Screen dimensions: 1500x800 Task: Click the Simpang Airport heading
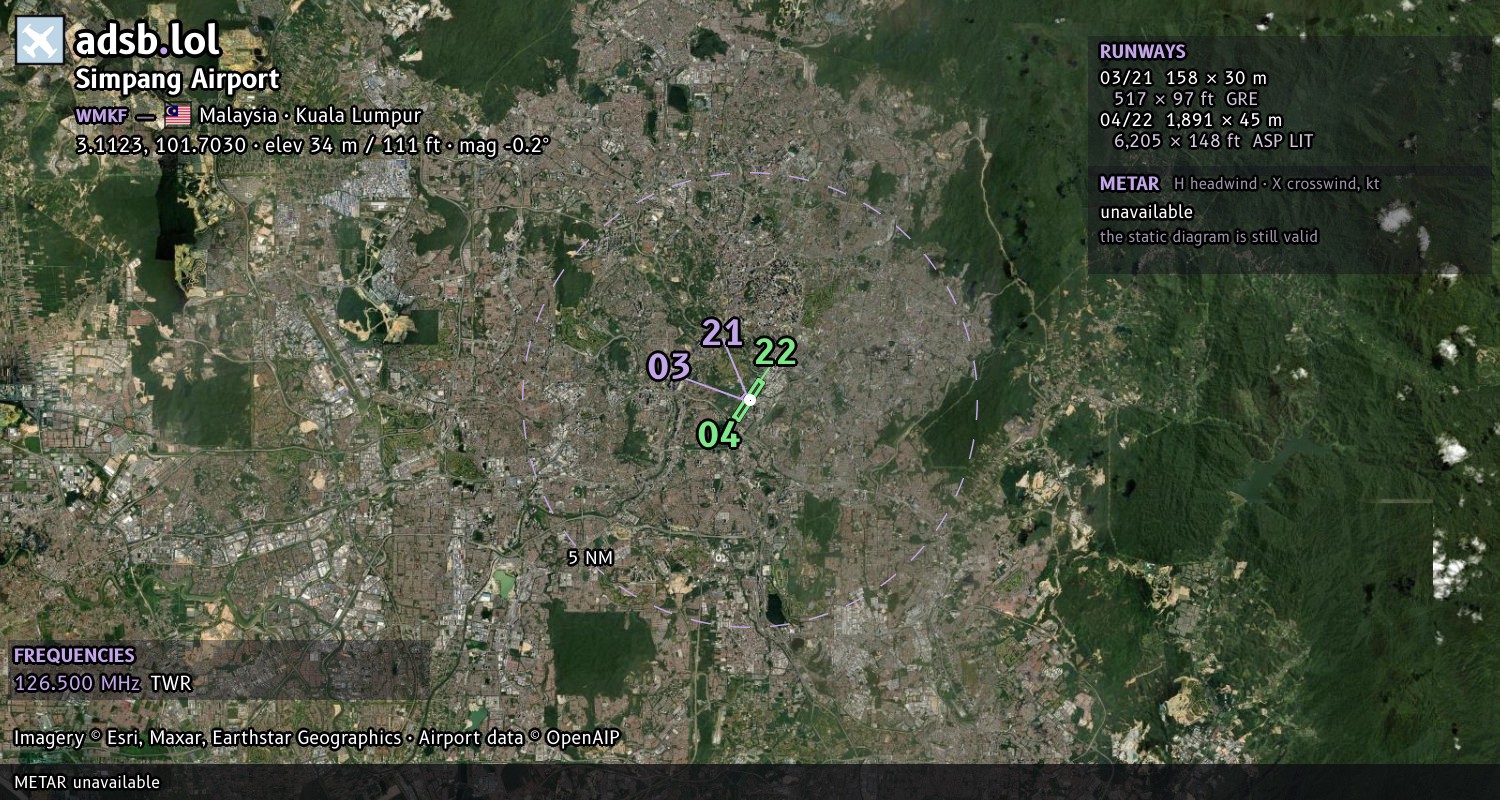click(177, 80)
